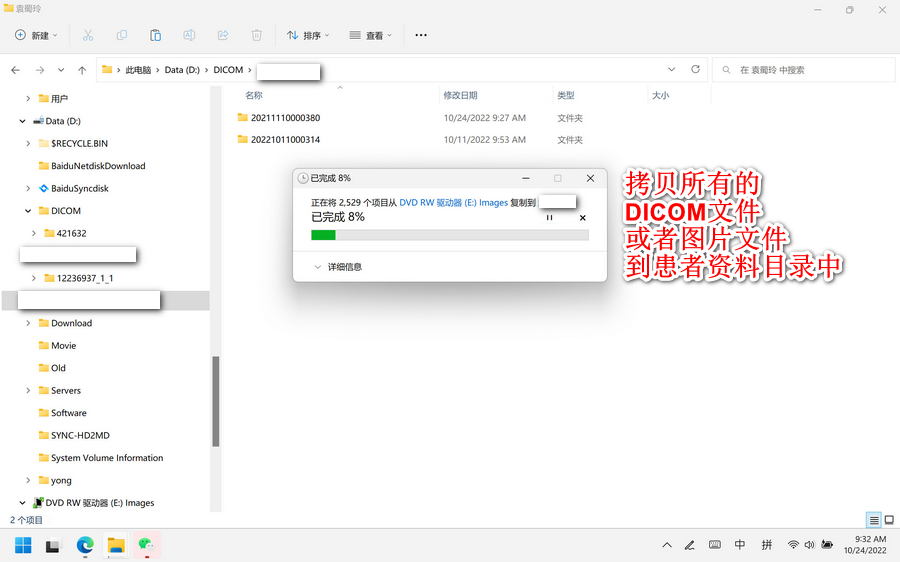Click Data (D:) in the address breadcrumb
Viewport: 900px width, 562px height.
182,70
